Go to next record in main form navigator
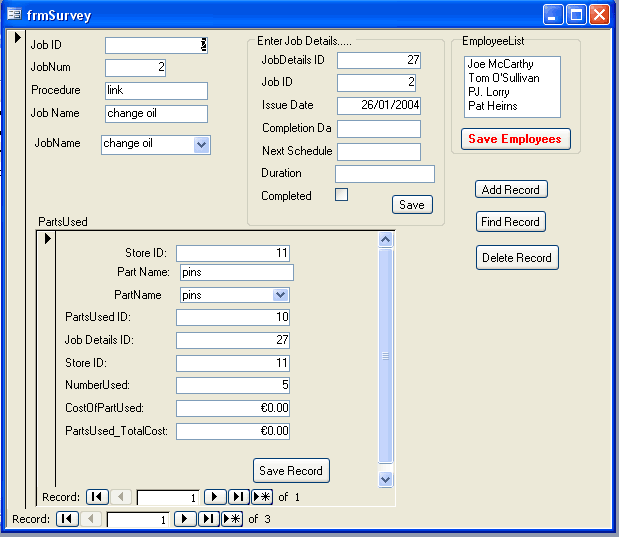Viewport: 619px width, 537px height. coord(185,519)
